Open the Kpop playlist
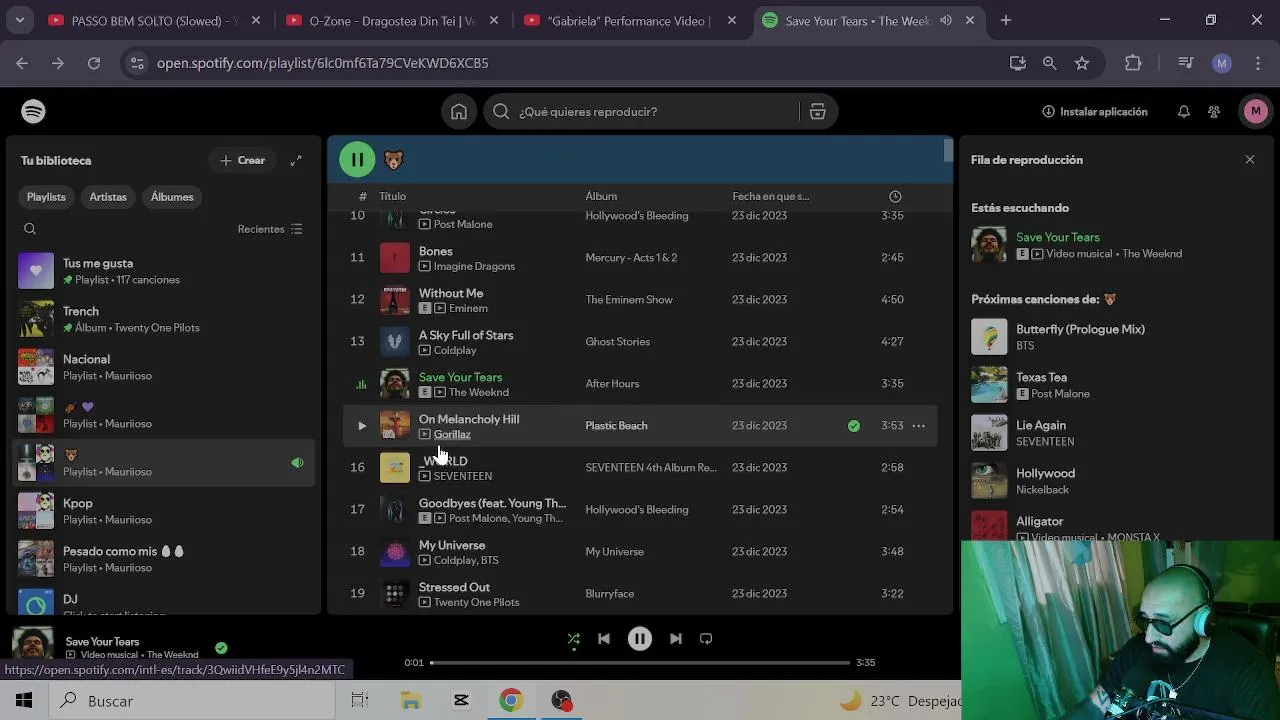1280x720 pixels. (164, 511)
